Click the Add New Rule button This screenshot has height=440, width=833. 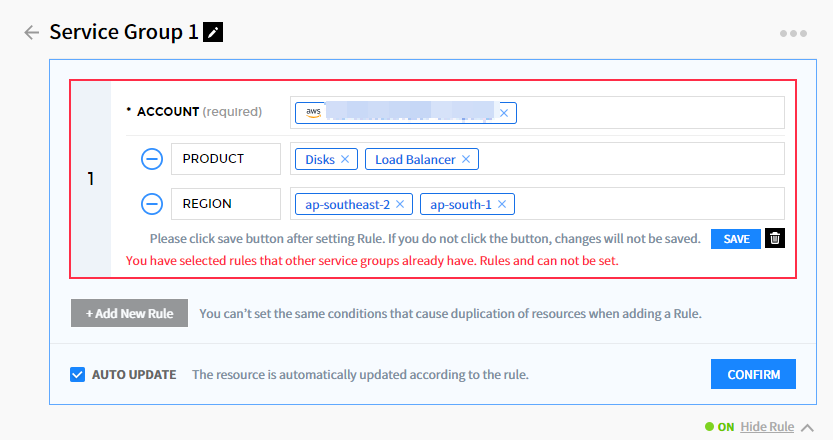(x=129, y=313)
